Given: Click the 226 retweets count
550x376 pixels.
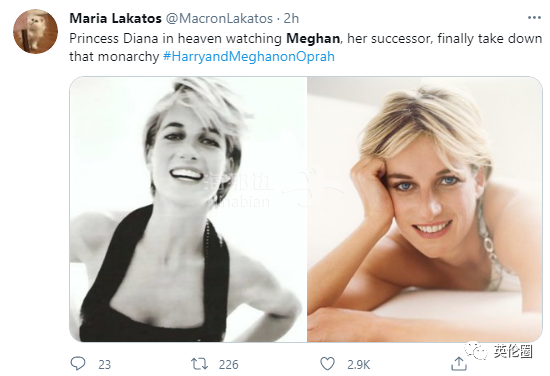Looking at the screenshot, I should coord(229,365).
